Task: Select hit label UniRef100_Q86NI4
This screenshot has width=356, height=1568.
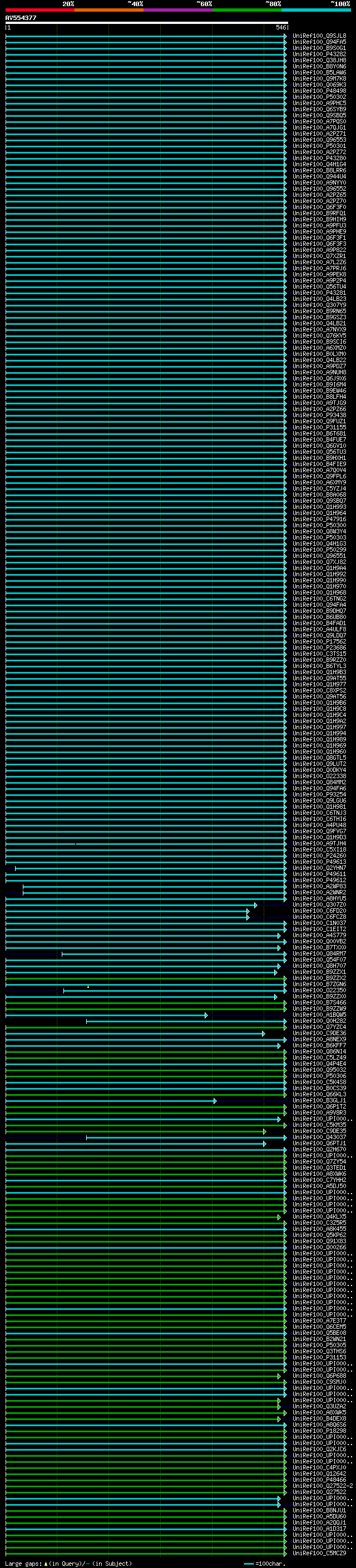Action: point(319,1051)
